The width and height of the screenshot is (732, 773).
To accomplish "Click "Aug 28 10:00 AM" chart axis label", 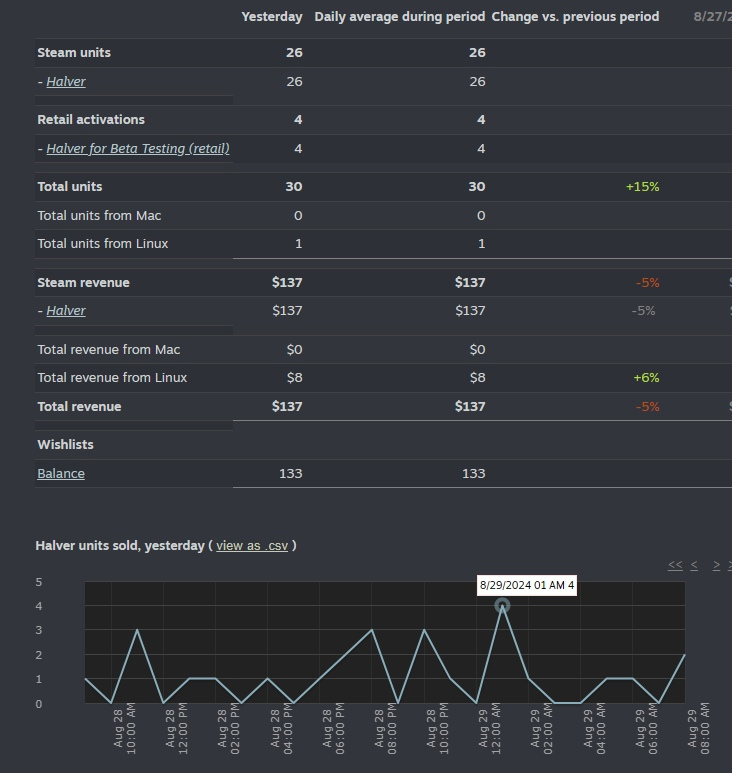I will coord(125,729).
